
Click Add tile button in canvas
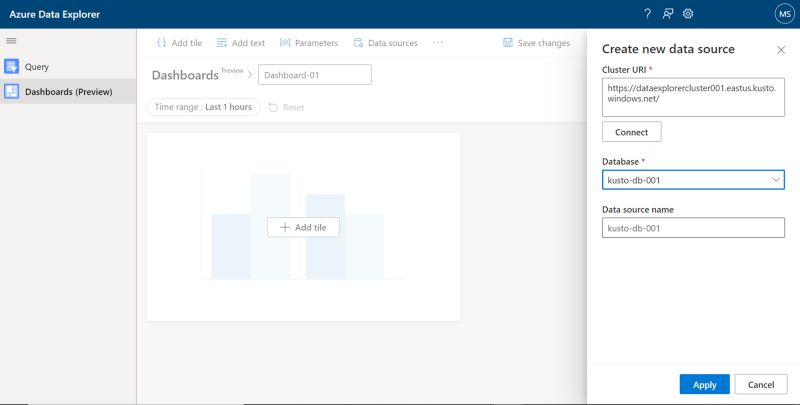pos(303,227)
